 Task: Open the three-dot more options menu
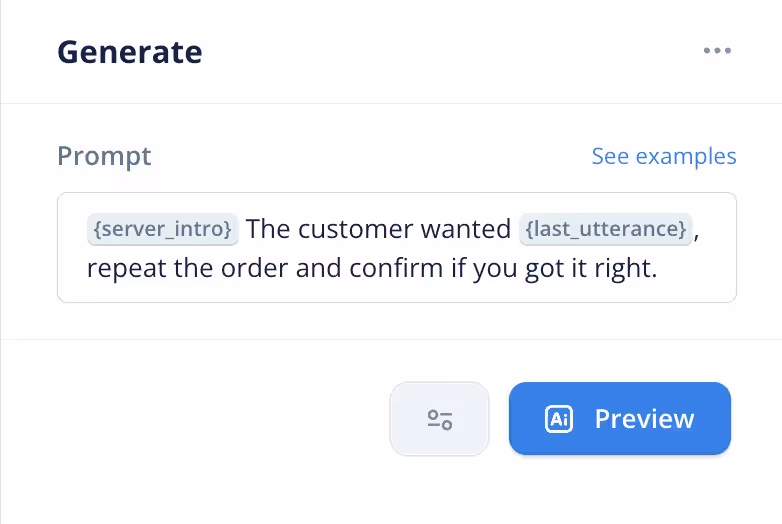click(x=717, y=50)
